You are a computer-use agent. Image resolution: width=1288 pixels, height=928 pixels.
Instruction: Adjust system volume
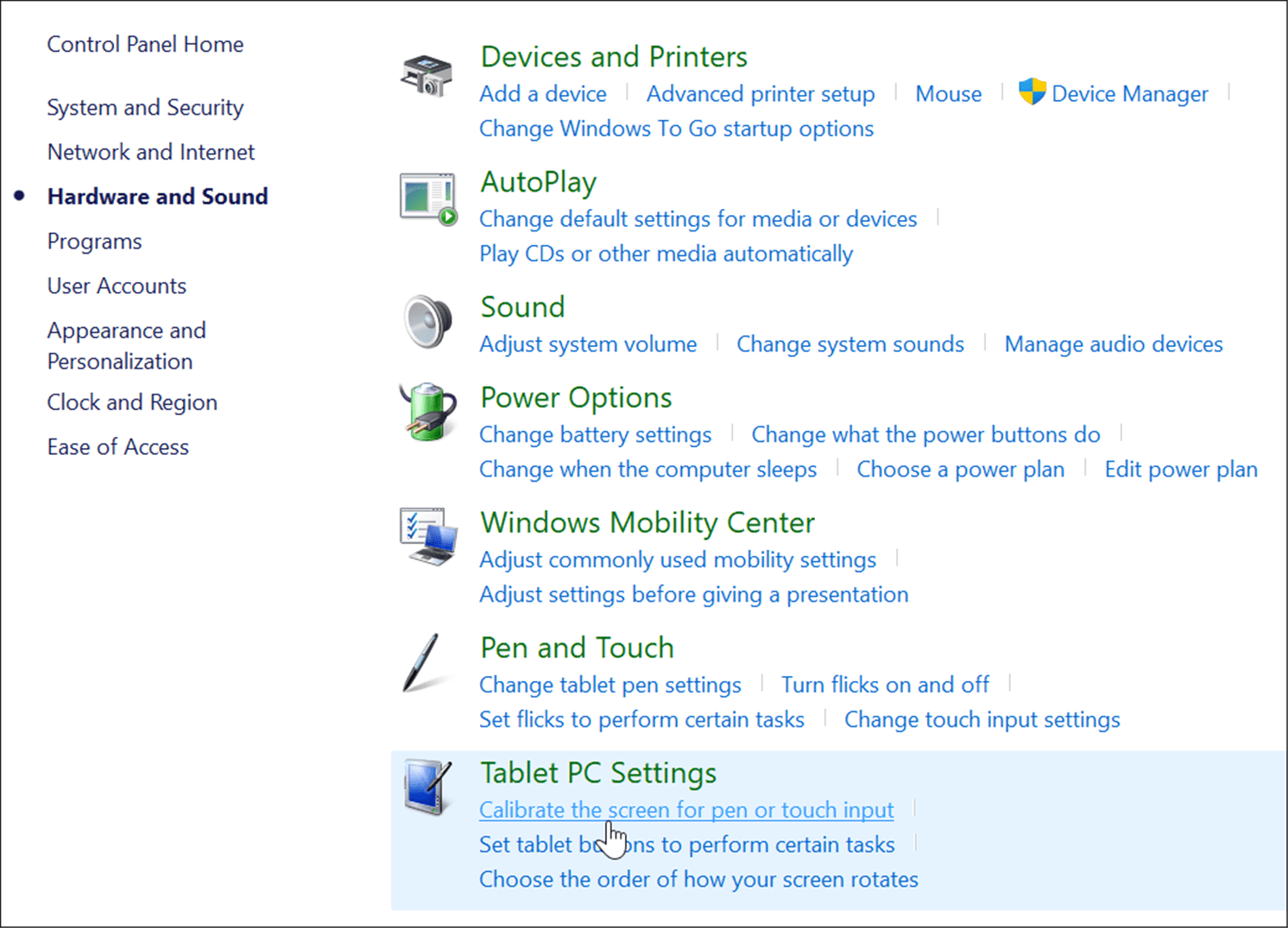(x=588, y=344)
